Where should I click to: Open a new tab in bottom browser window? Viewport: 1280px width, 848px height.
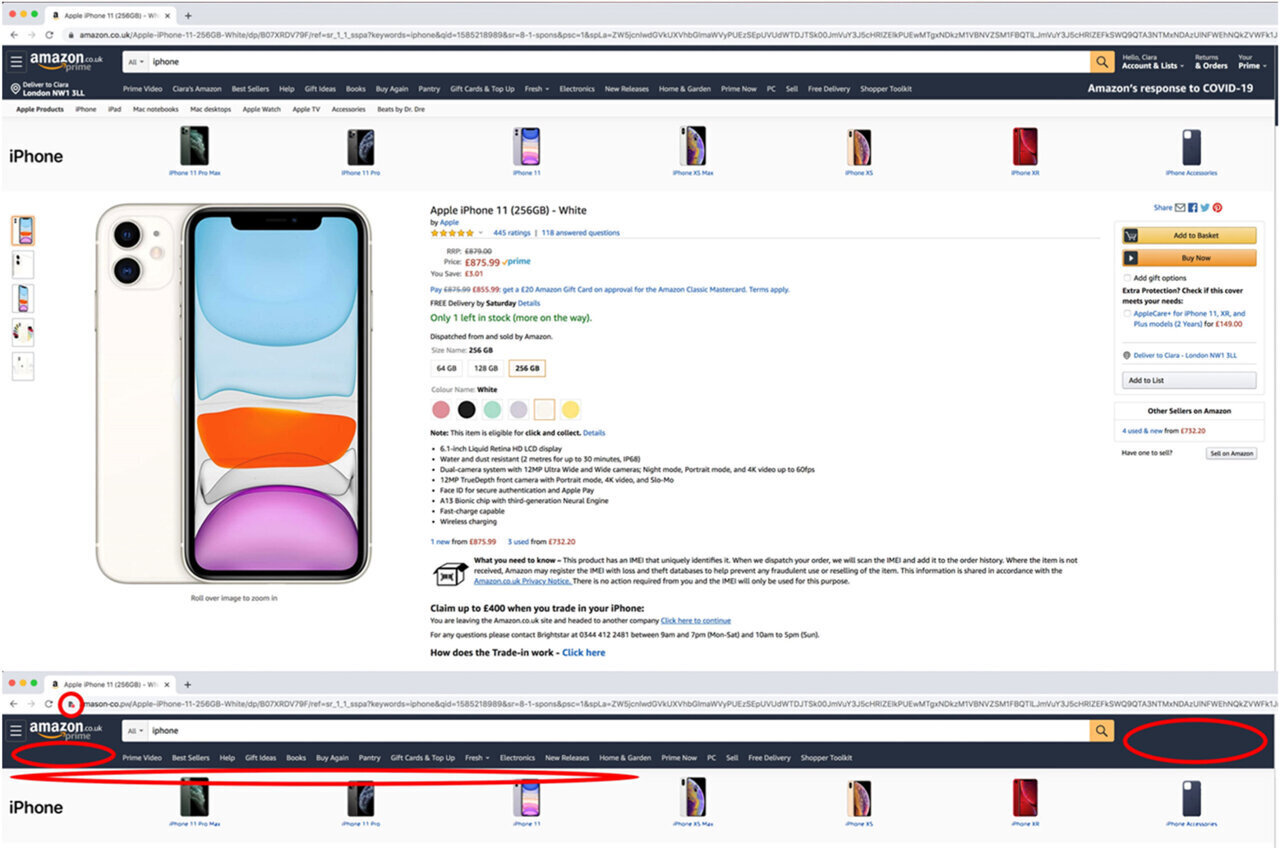click(x=188, y=684)
